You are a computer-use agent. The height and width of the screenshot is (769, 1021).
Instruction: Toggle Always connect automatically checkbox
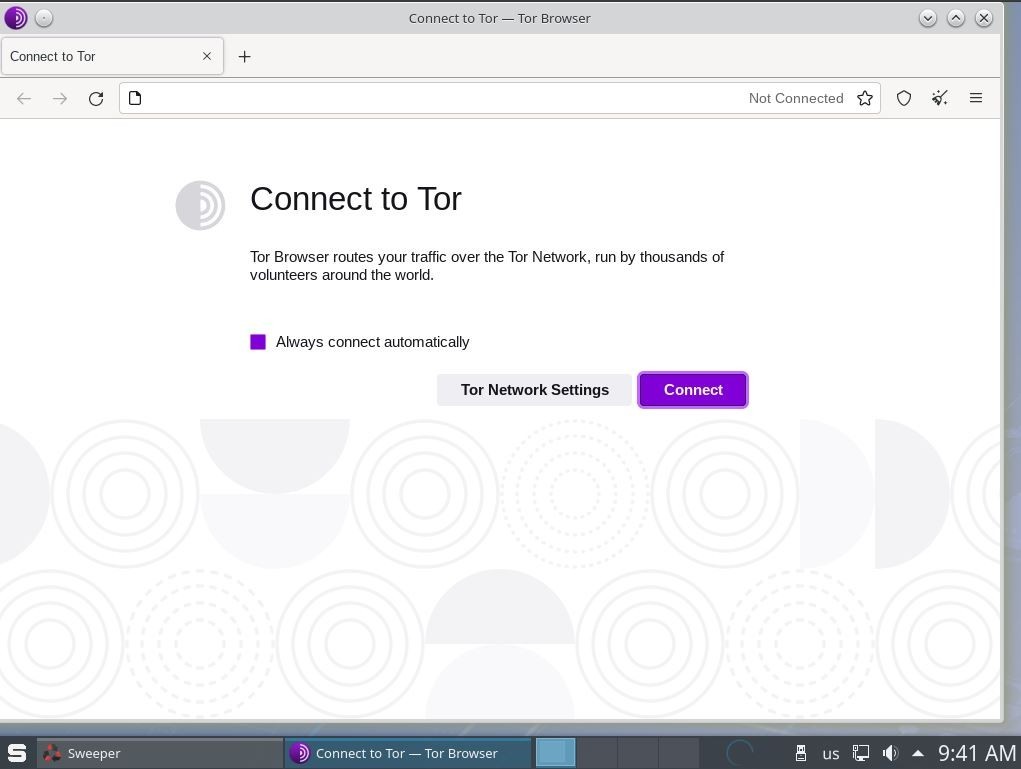(x=258, y=342)
